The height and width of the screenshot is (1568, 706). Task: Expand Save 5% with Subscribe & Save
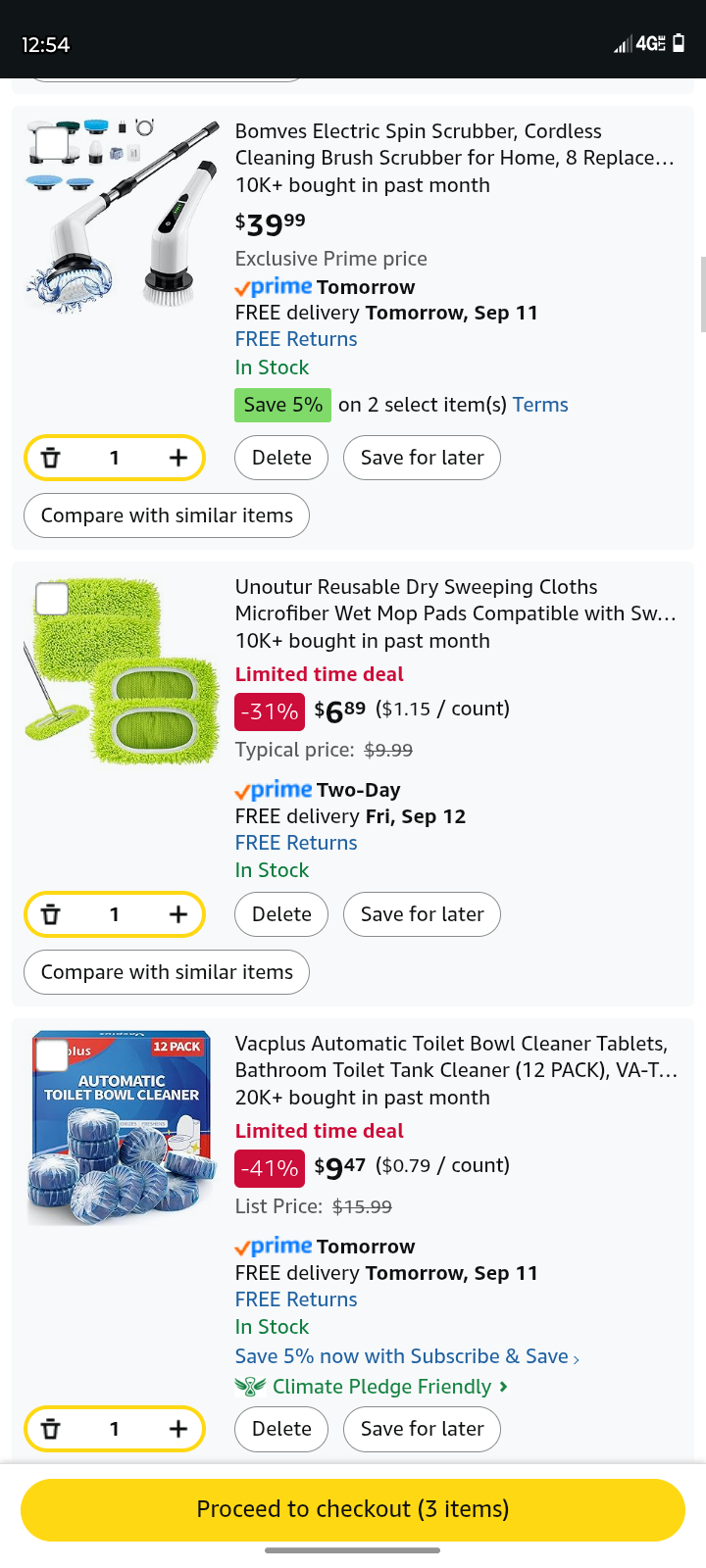point(406,1356)
